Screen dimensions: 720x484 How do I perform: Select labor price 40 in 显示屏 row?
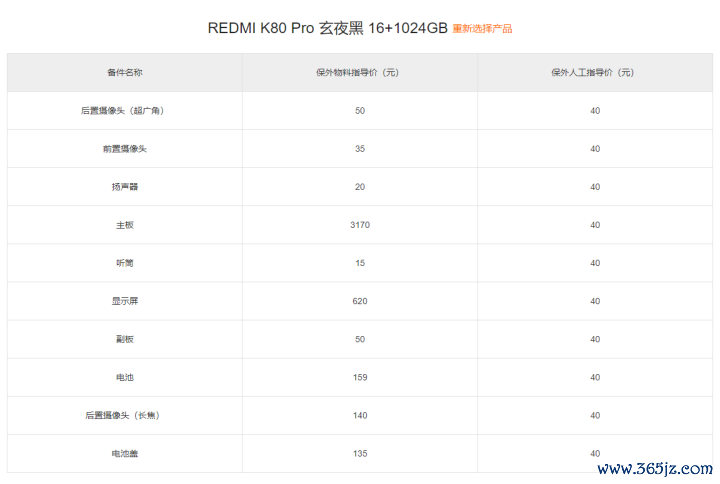pyautogui.click(x=595, y=301)
